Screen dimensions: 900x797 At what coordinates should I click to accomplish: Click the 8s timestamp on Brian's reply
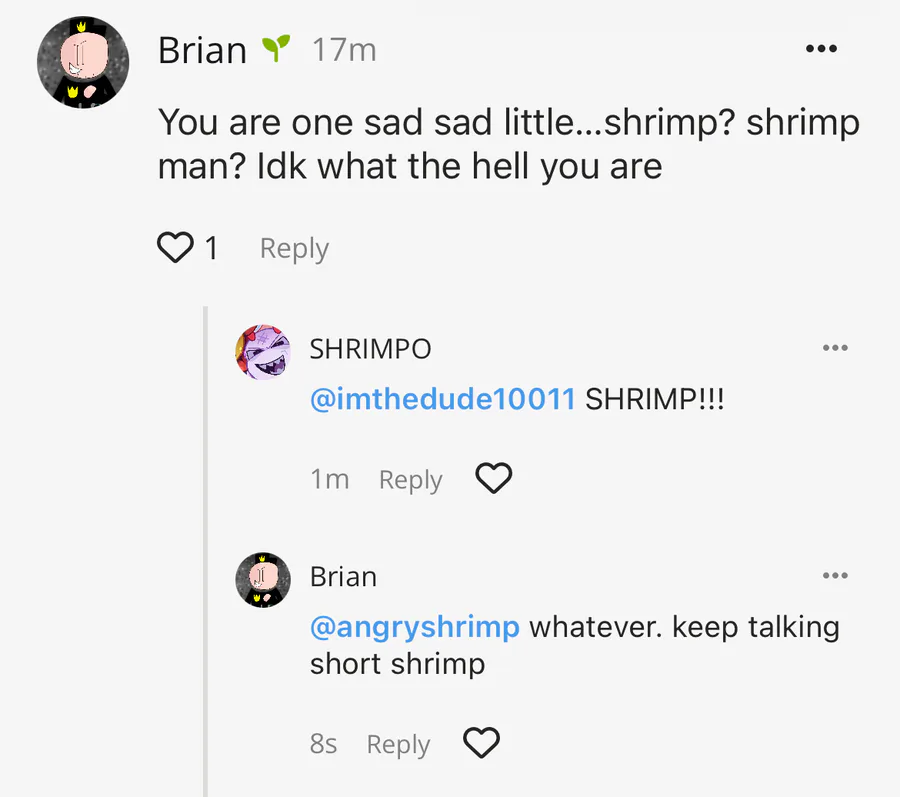pyautogui.click(x=323, y=744)
